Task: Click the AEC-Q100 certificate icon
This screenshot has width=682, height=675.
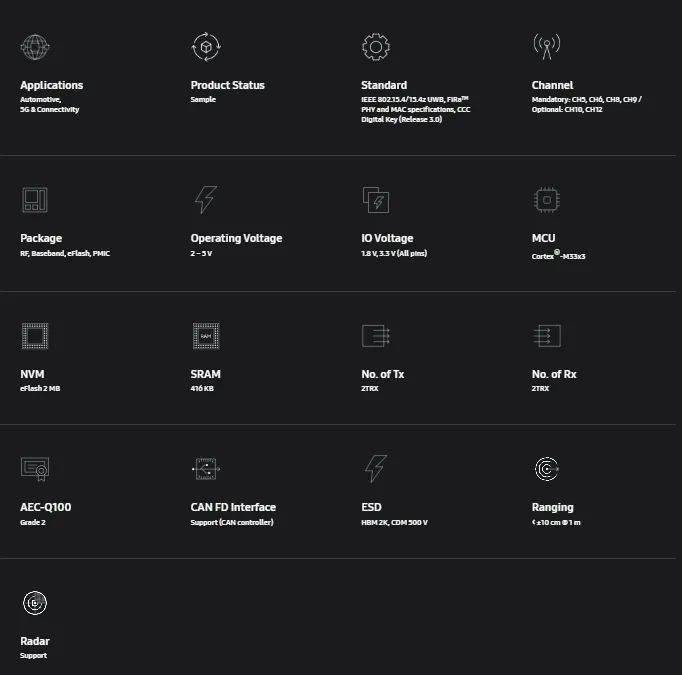Action: tap(35, 469)
